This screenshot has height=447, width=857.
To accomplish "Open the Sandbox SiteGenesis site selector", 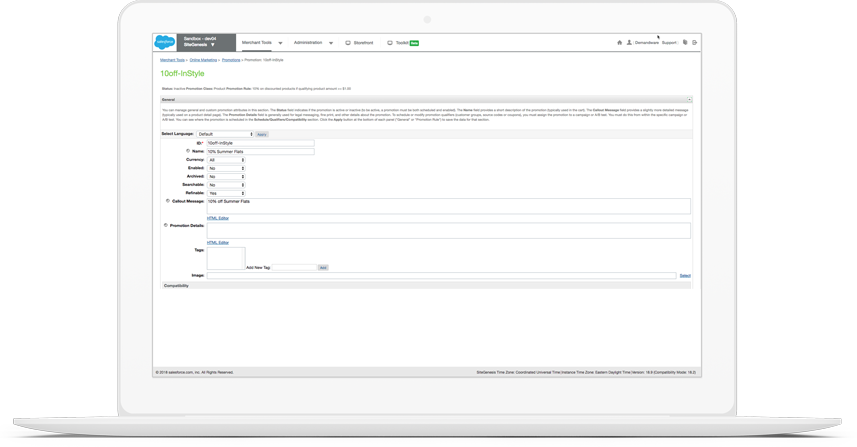I will click(206, 42).
